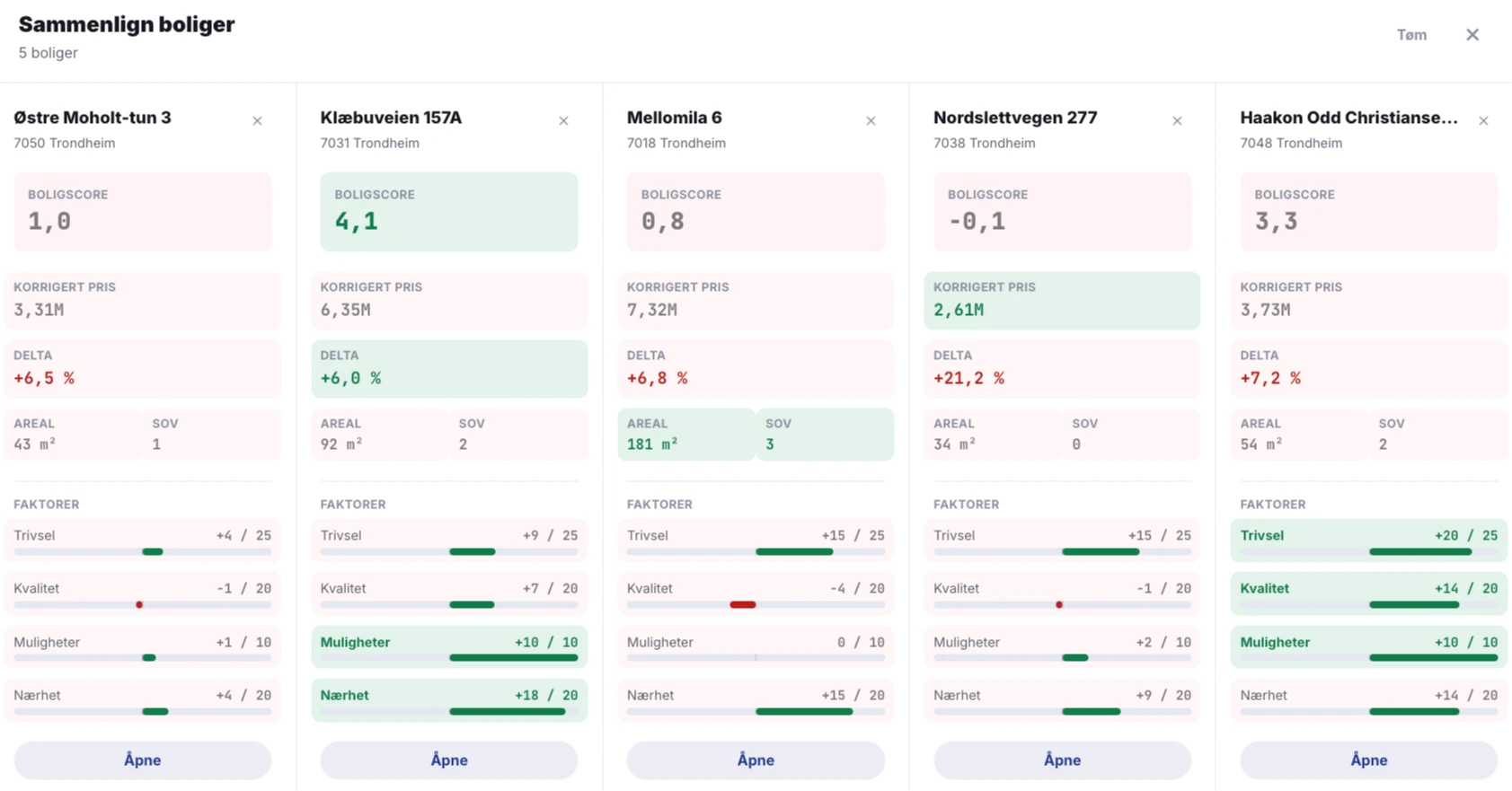Click the Nærhet progress bar for Klæbuveien 157A
The image size is (1512, 791).
pos(449,712)
